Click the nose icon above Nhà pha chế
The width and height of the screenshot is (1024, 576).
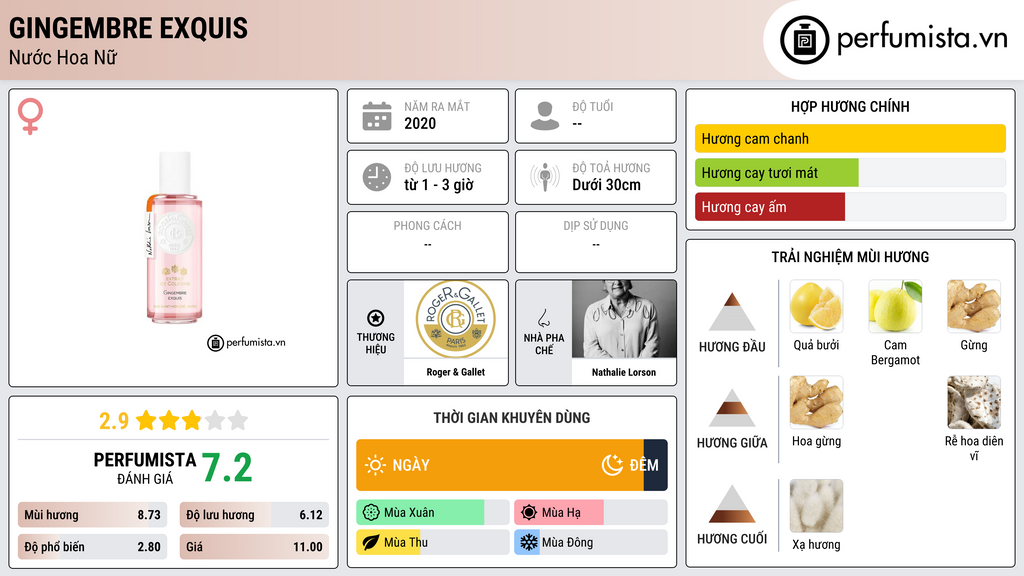pos(543,318)
